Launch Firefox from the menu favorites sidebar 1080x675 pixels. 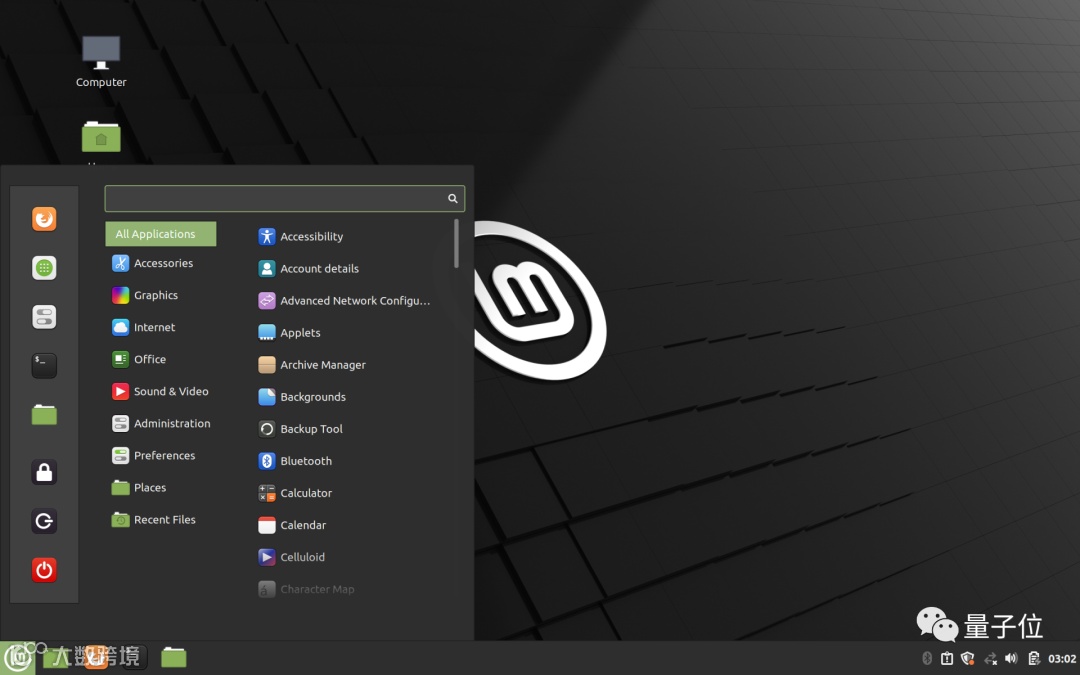(x=44, y=219)
